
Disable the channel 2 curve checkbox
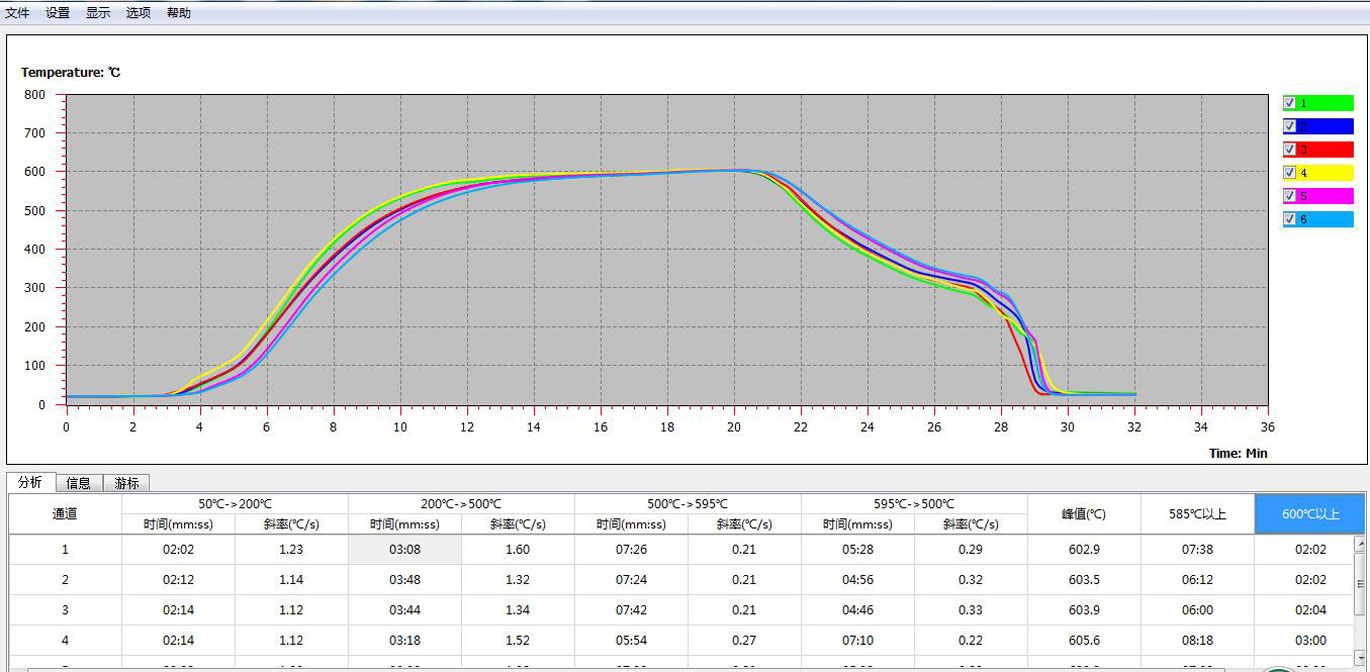tap(1290, 126)
